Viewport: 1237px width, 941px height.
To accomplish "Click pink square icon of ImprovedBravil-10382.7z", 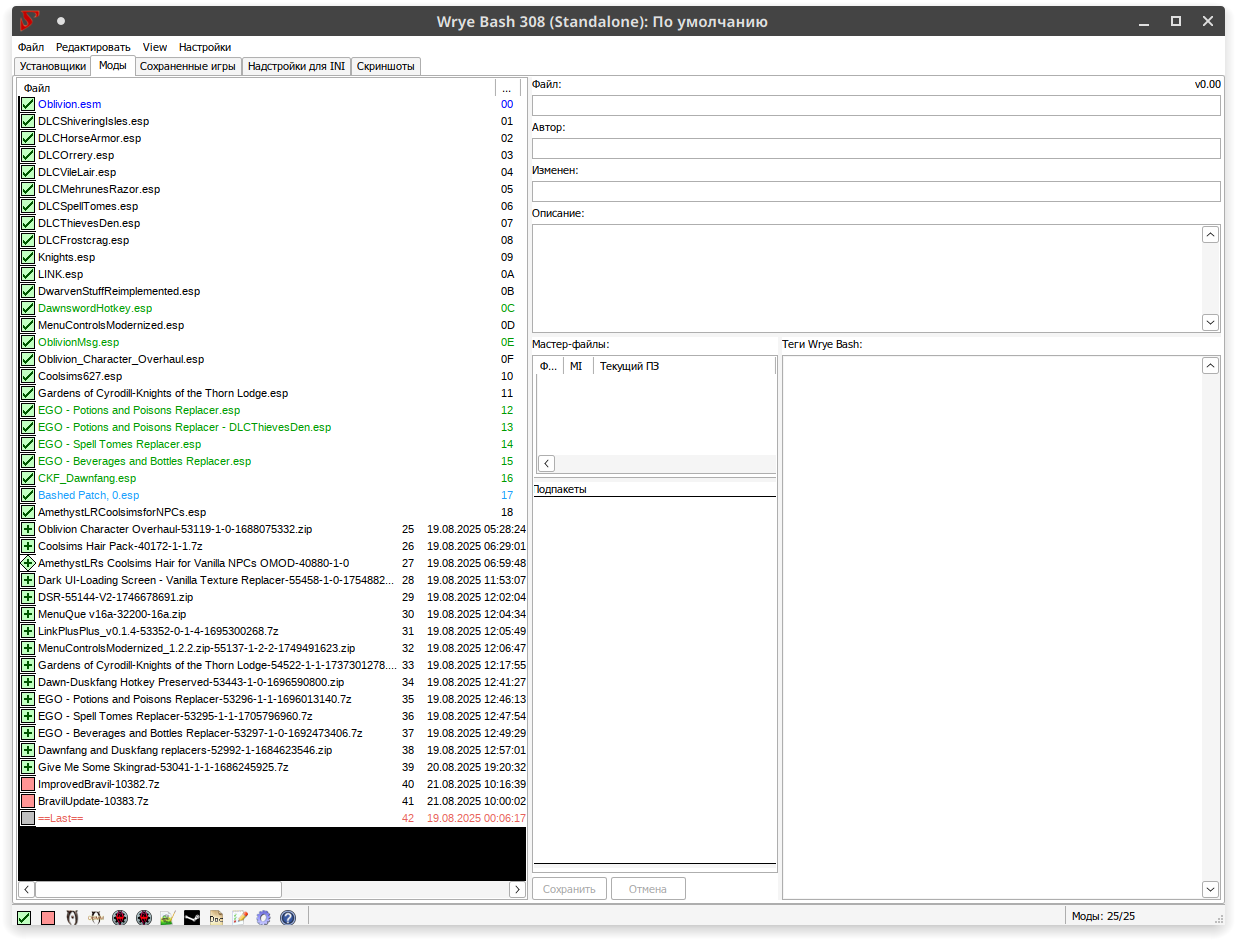I will click(x=28, y=784).
